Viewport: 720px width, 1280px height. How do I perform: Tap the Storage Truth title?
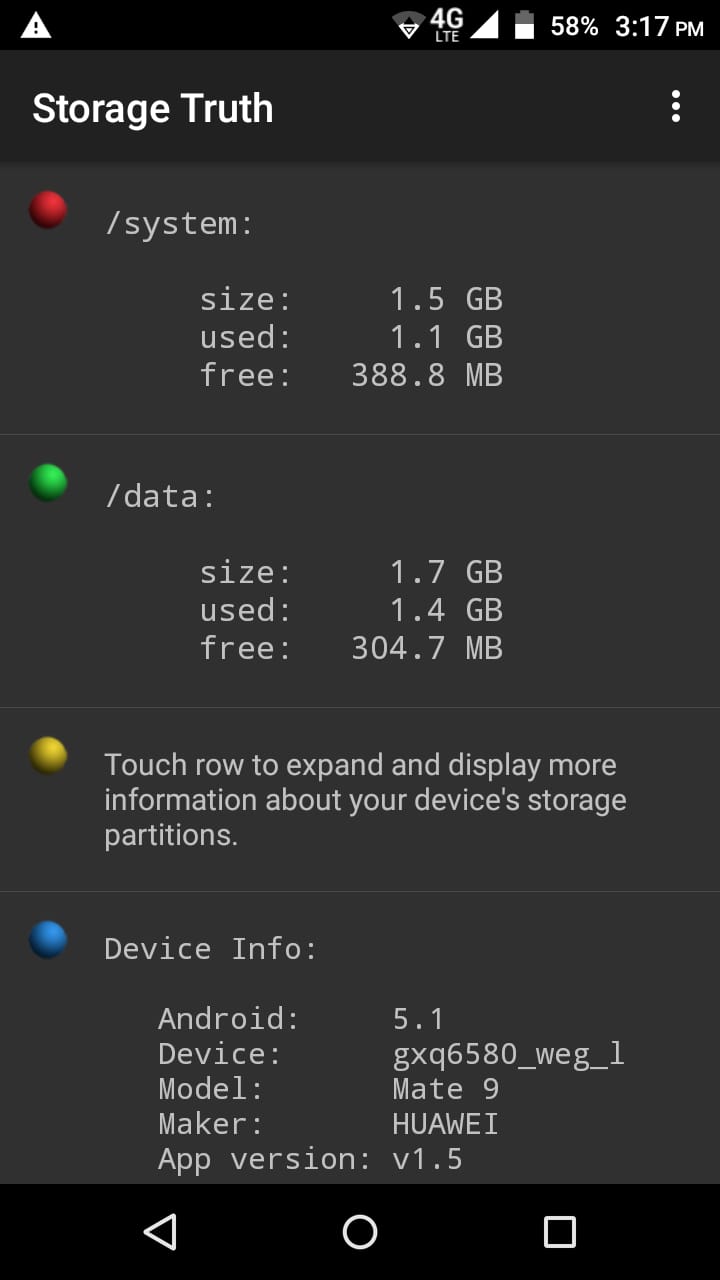point(153,108)
